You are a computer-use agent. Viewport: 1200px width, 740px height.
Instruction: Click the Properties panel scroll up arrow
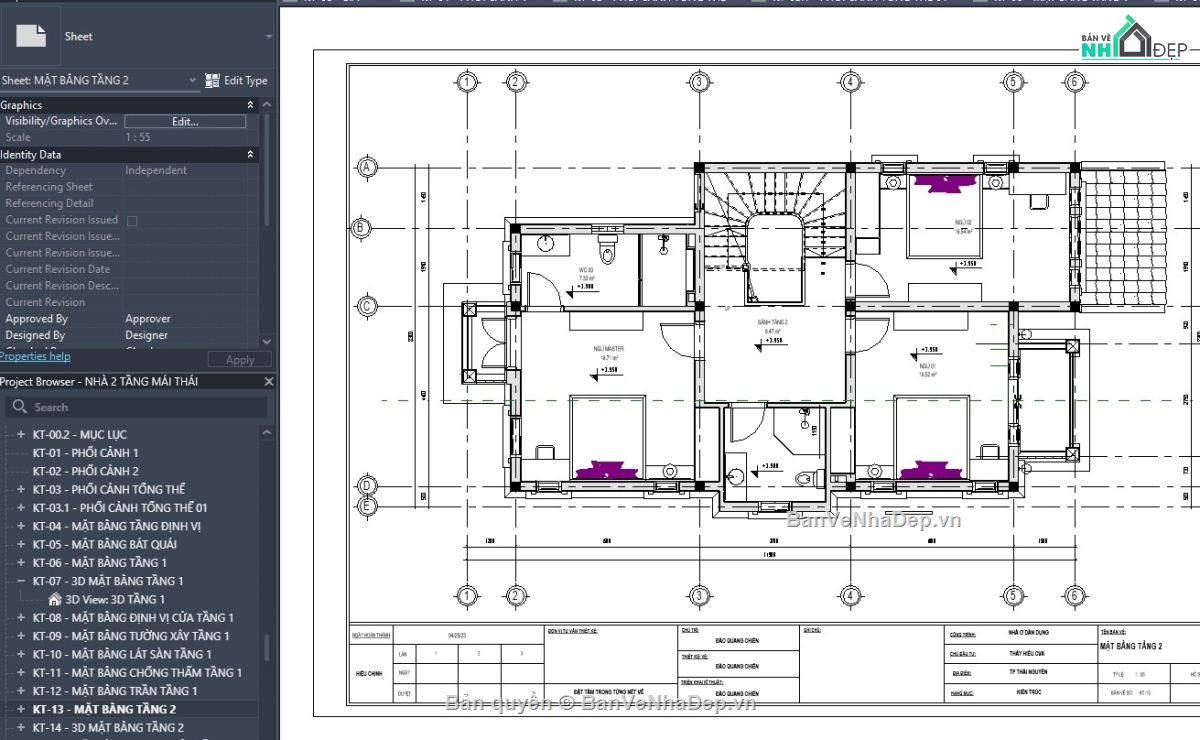(x=266, y=103)
